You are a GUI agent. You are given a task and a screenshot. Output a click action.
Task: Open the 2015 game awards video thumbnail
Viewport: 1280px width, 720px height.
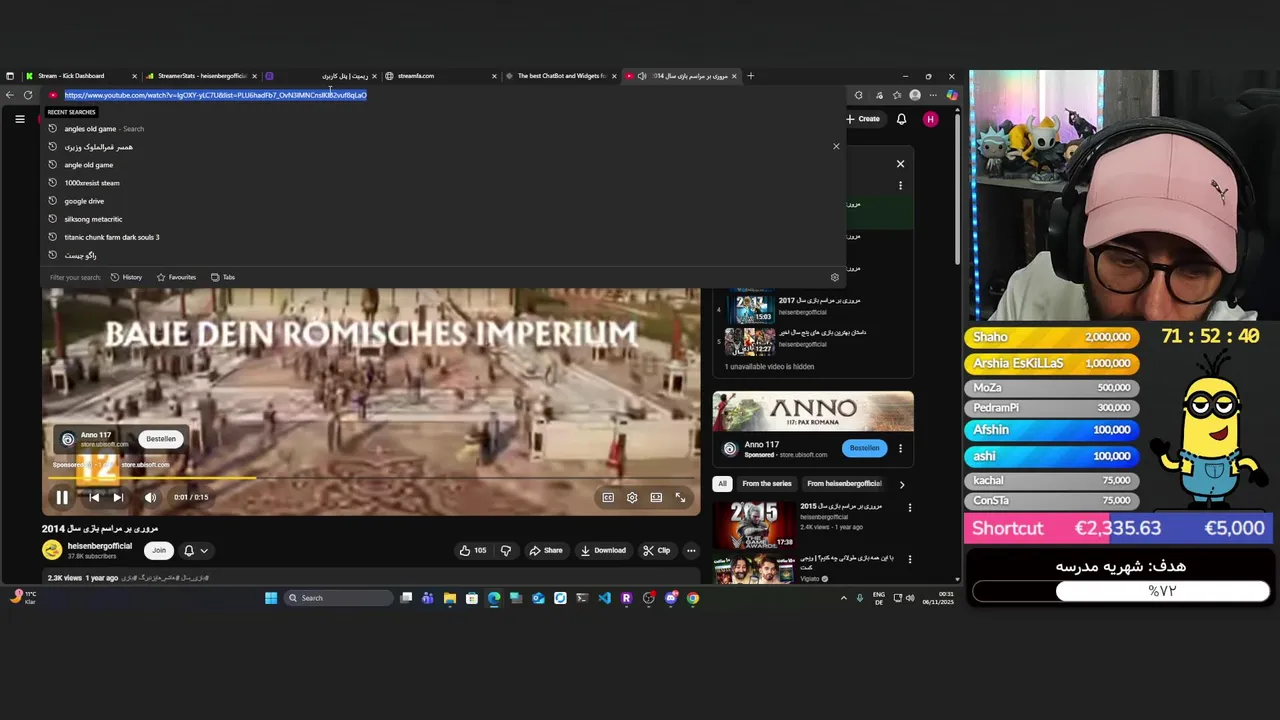(753, 523)
